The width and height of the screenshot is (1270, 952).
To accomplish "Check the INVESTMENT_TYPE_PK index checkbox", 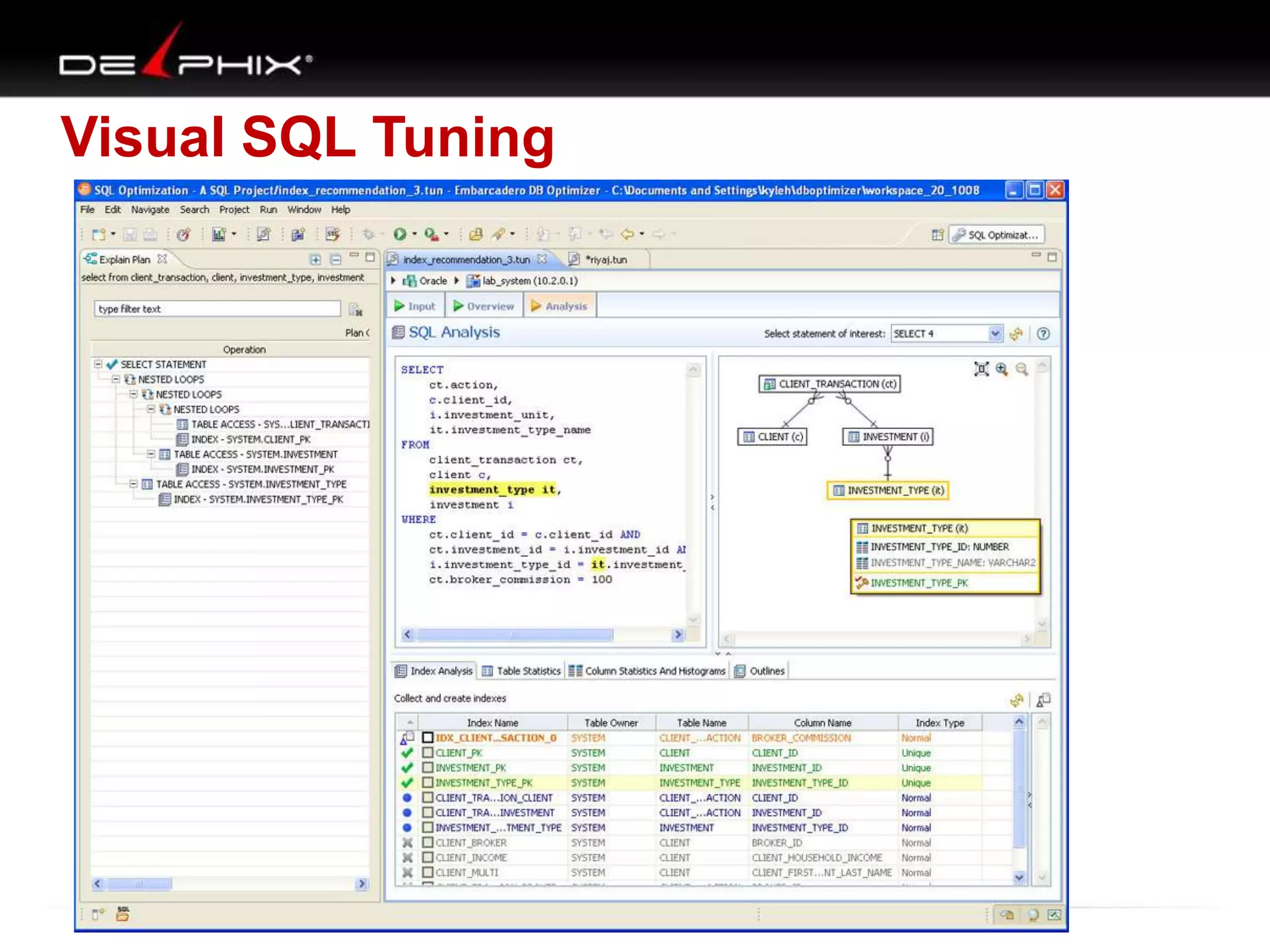I will (428, 783).
